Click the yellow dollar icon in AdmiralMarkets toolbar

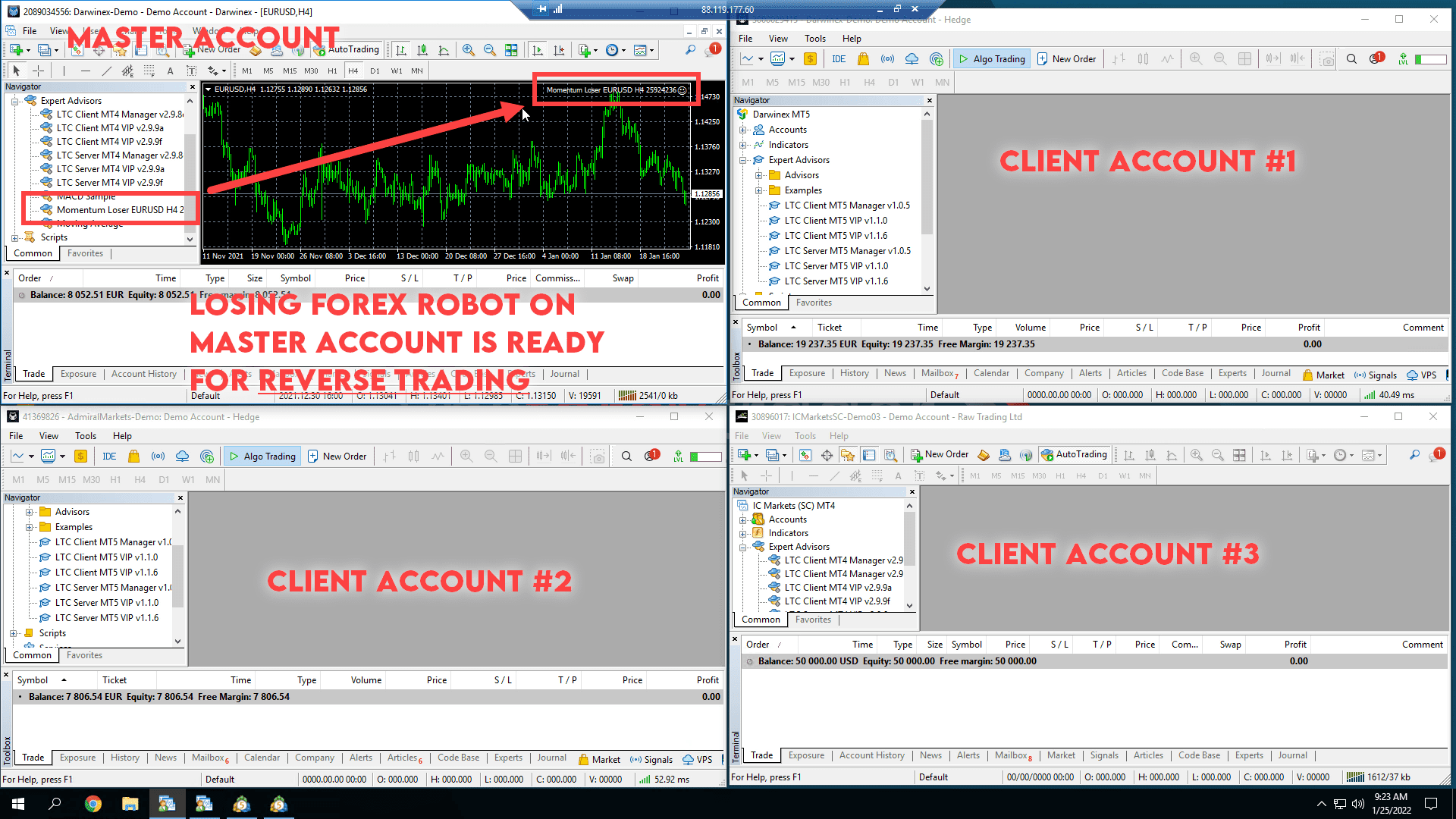80,457
